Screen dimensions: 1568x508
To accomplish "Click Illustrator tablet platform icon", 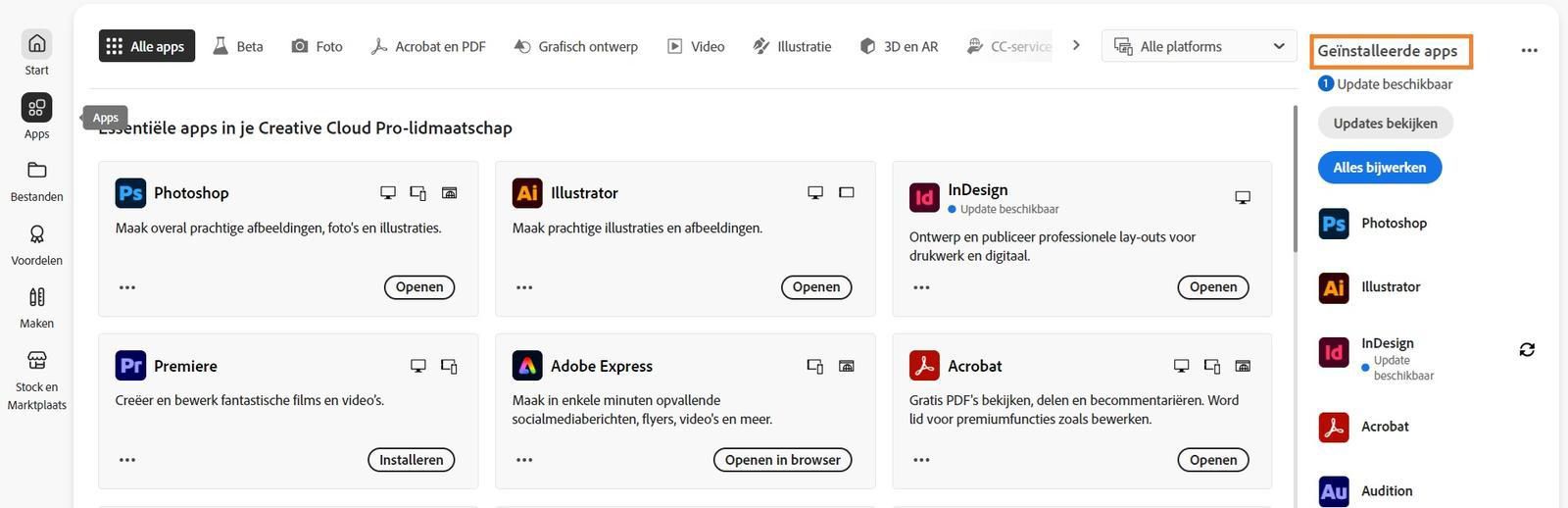I will 847,193.
